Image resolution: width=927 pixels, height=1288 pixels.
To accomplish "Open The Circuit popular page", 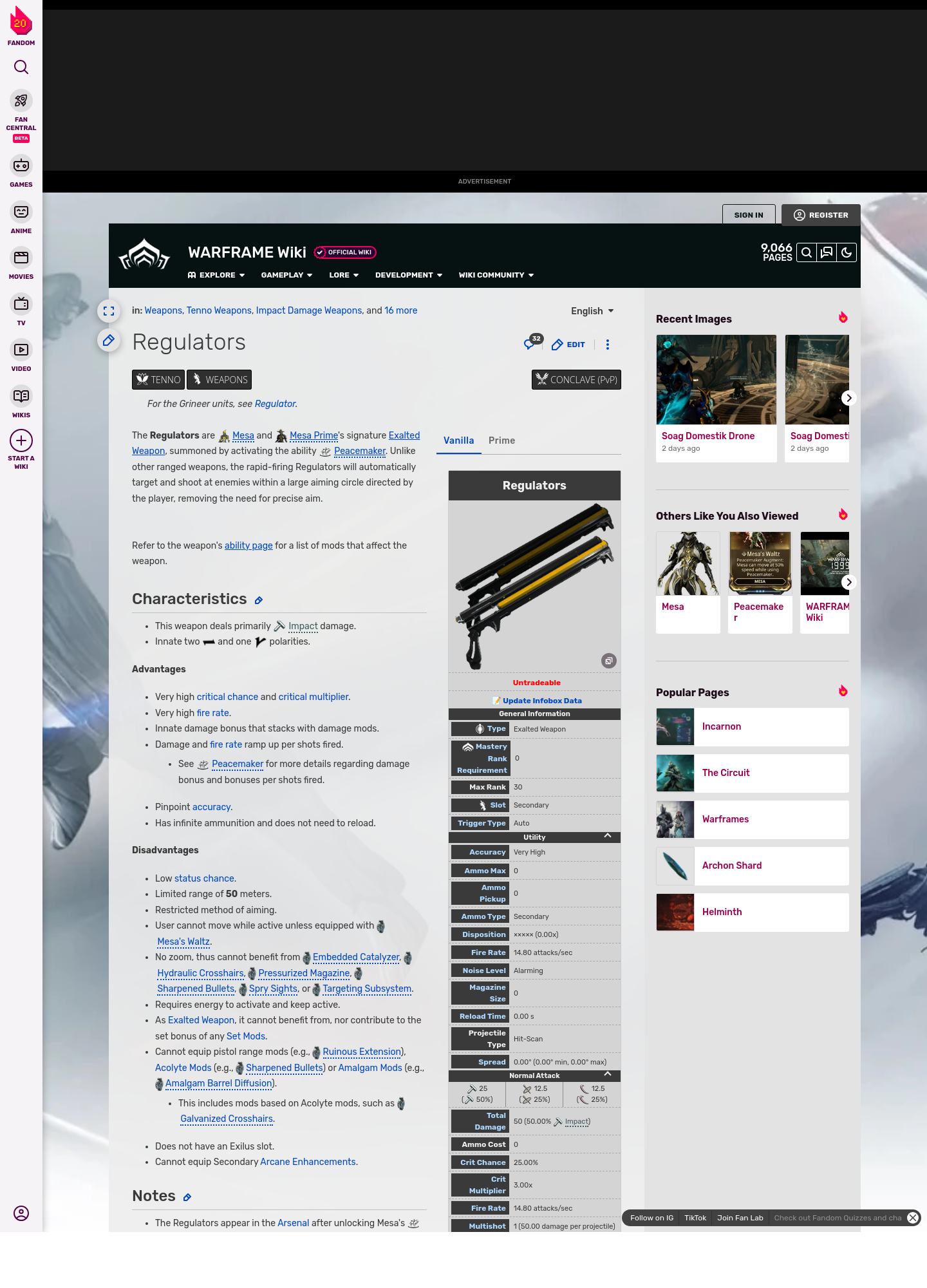I will (753, 773).
